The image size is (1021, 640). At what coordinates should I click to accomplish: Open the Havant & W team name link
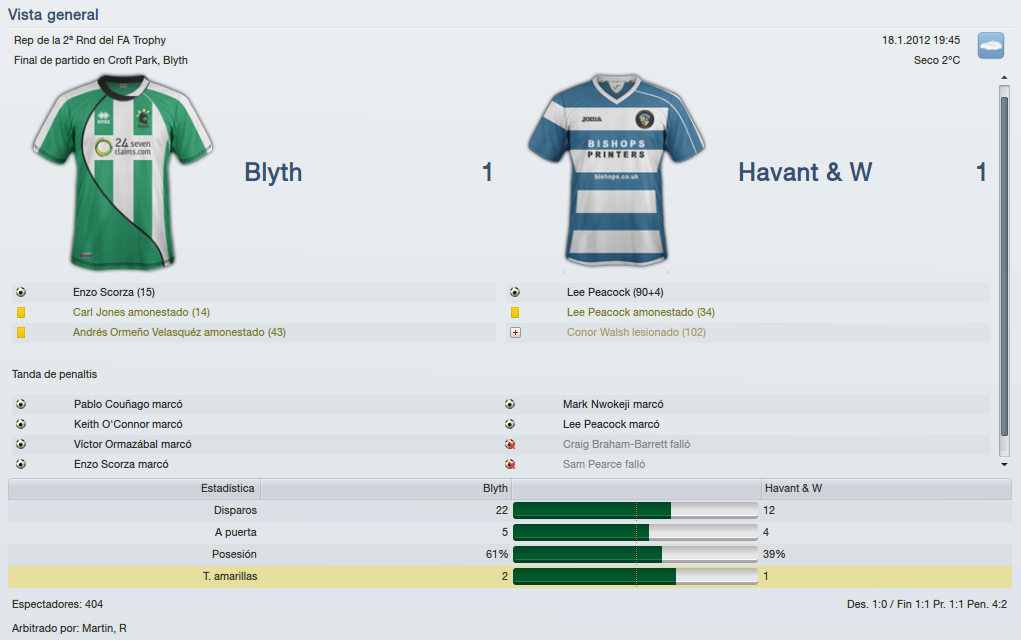(805, 173)
